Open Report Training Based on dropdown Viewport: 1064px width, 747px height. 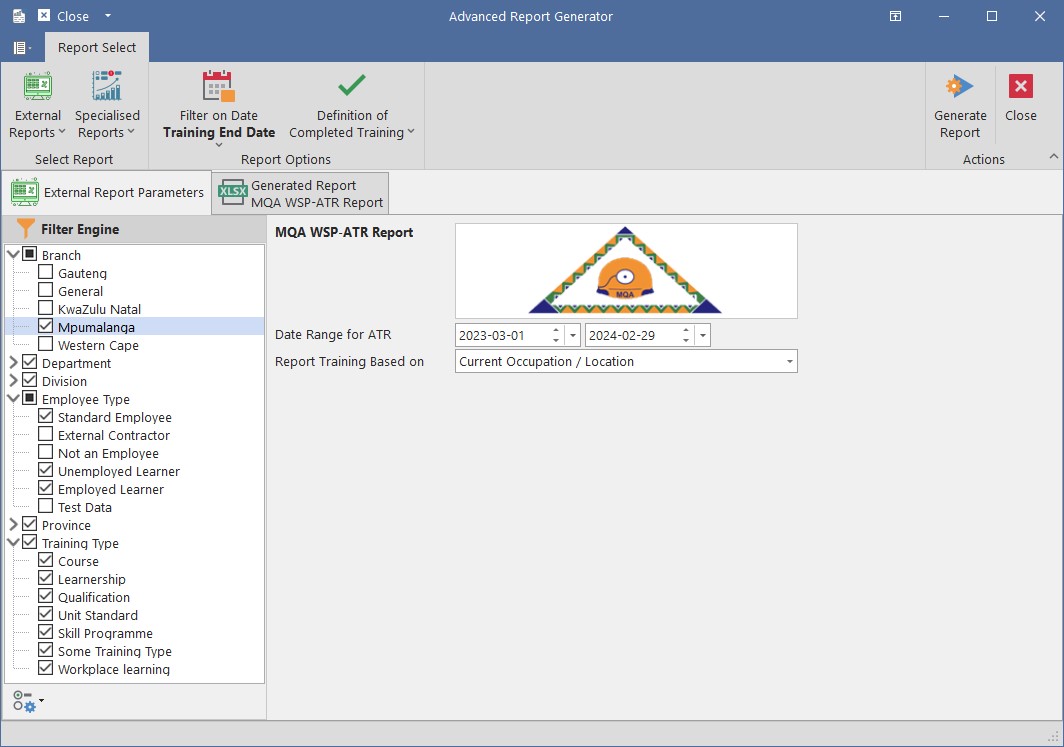(x=789, y=362)
